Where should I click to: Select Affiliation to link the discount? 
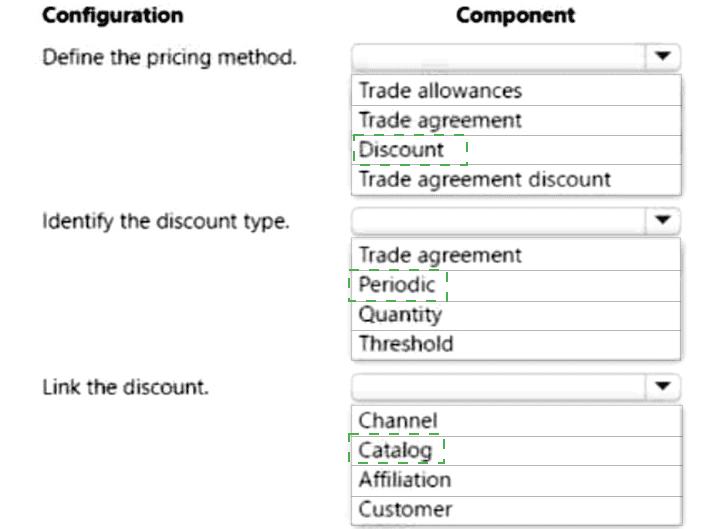(x=405, y=479)
